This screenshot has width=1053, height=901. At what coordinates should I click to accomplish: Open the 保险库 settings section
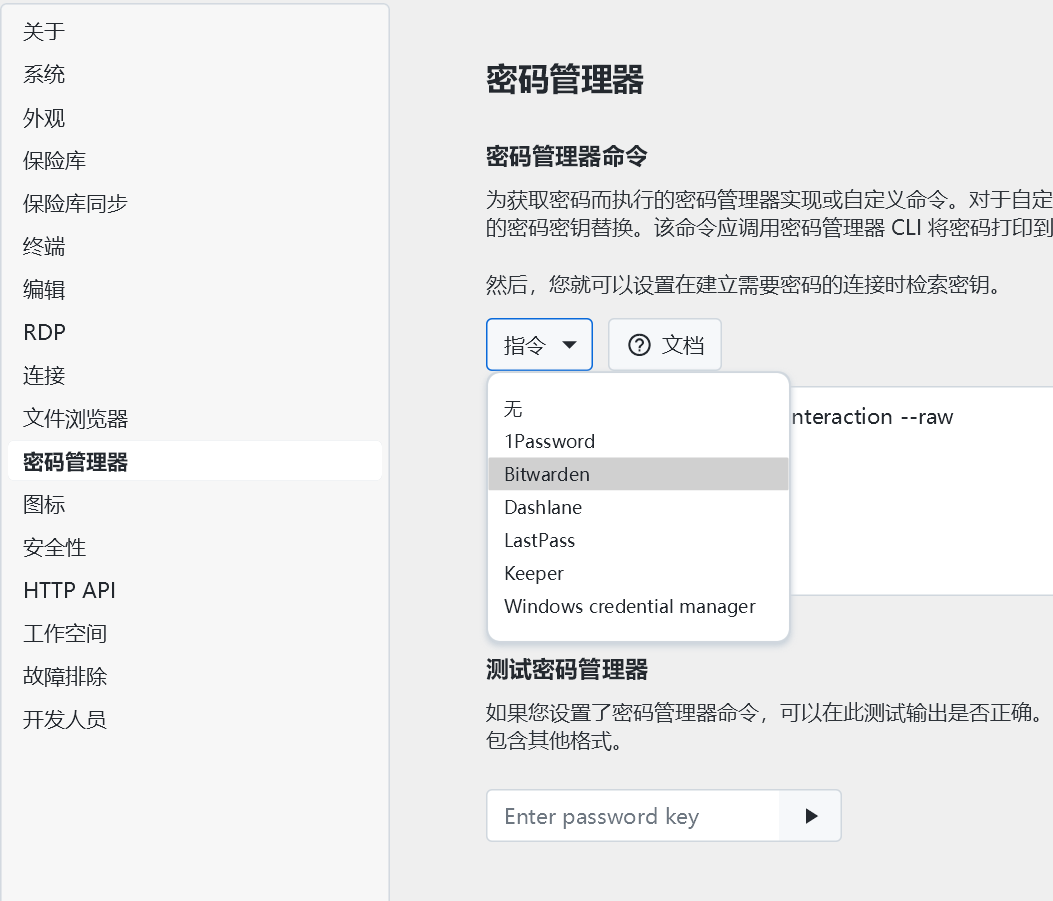(x=195, y=160)
